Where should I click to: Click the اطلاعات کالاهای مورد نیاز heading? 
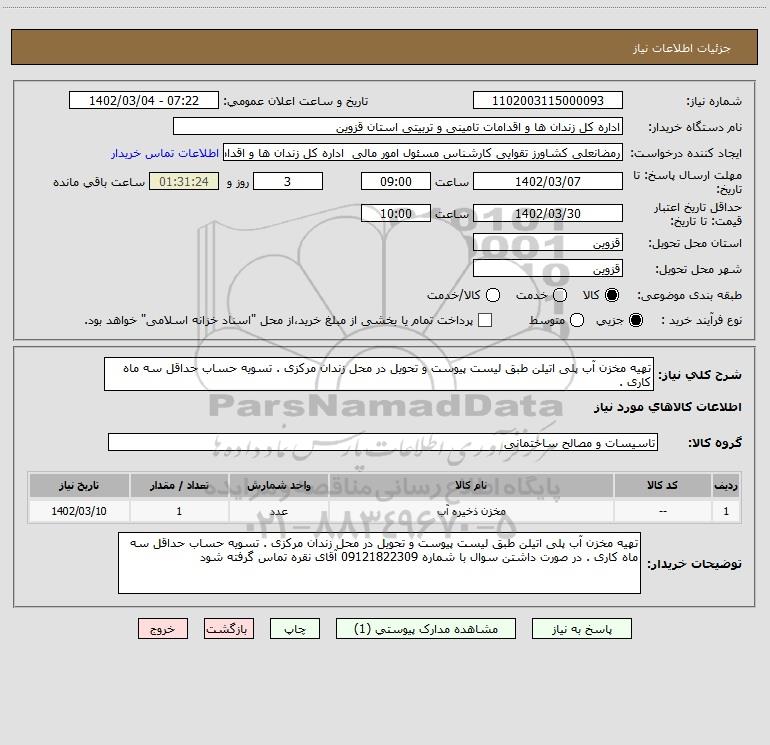coord(667,407)
